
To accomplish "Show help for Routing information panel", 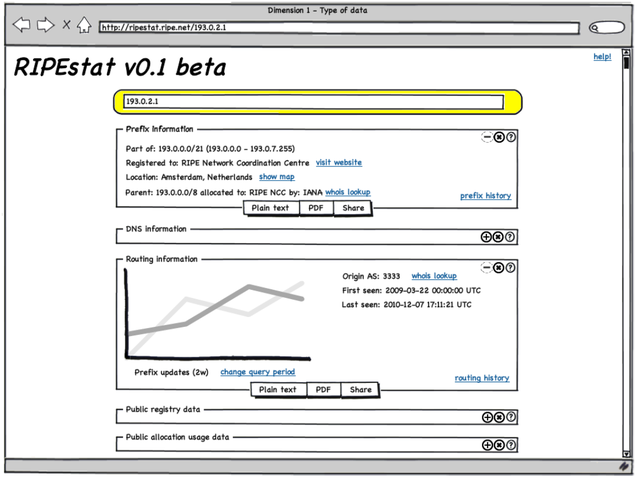I will pyautogui.click(x=510, y=268).
